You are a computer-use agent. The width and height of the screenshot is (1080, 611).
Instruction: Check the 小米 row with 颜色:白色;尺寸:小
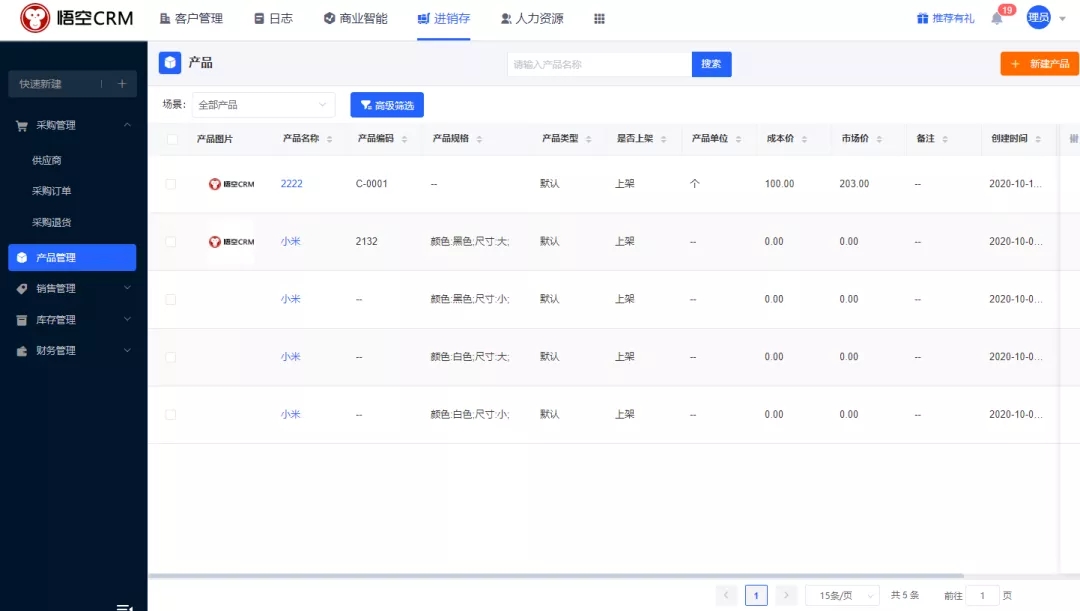pyautogui.click(x=171, y=415)
